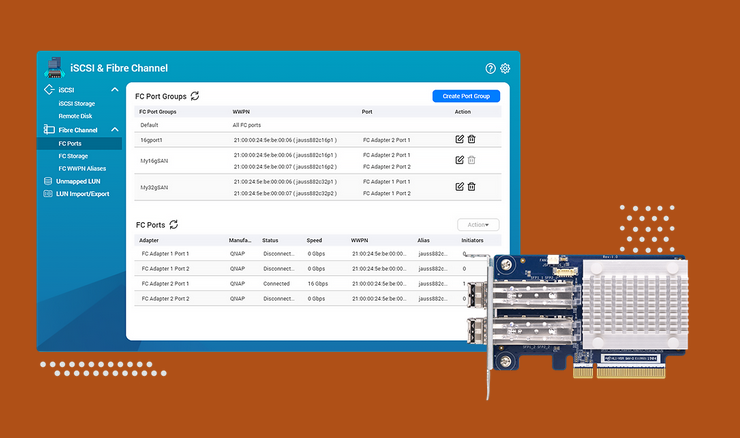Select FC Adapter 2 Port 1 row

(x=311, y=284)
